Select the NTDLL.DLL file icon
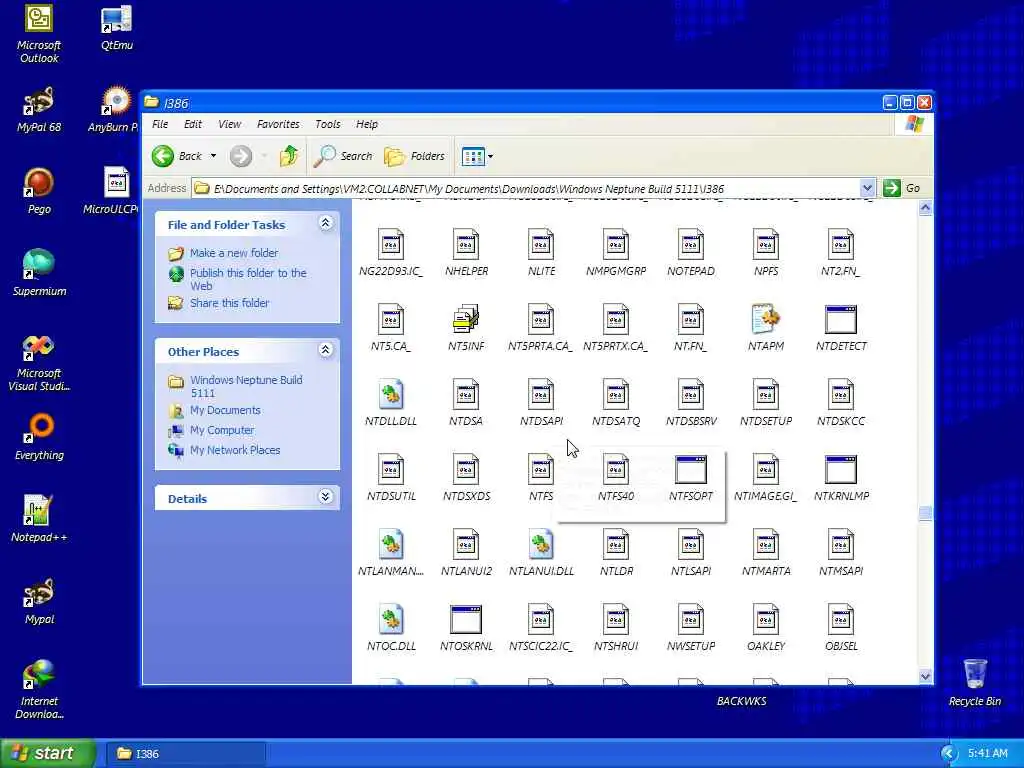The width and height of the screenshot is (1024, 768). coord(391,394)
